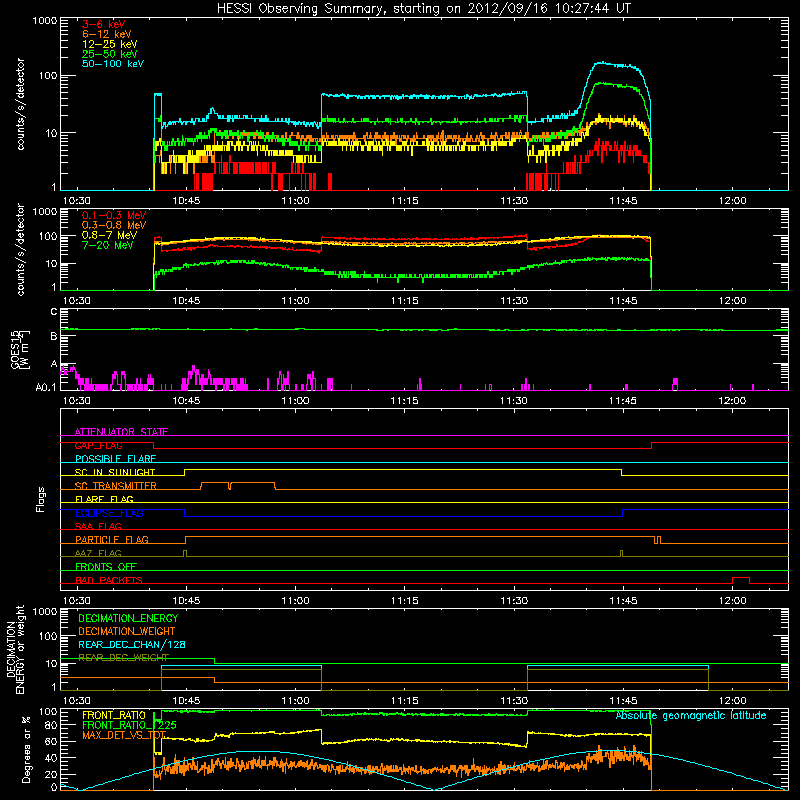This screenshot has width=800, height=800.
Task: Click the AAZ_FLAG label
Action: 98,553
